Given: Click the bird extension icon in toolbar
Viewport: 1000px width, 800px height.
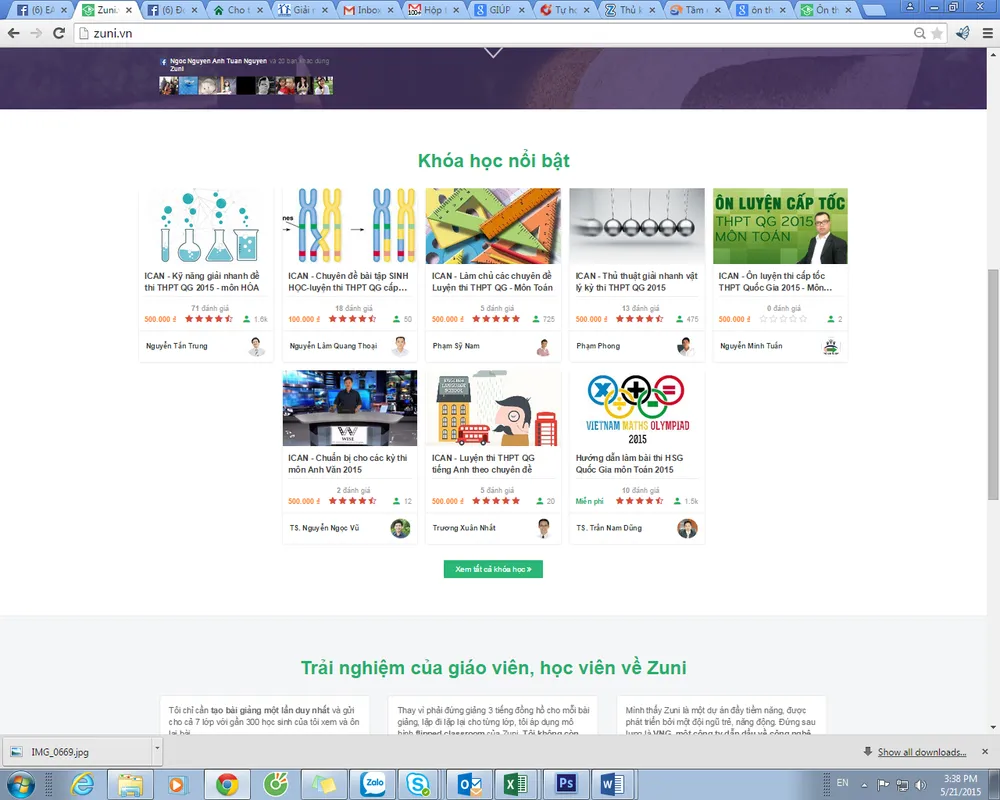Looking at the screenshot, I should pos(963,33).
